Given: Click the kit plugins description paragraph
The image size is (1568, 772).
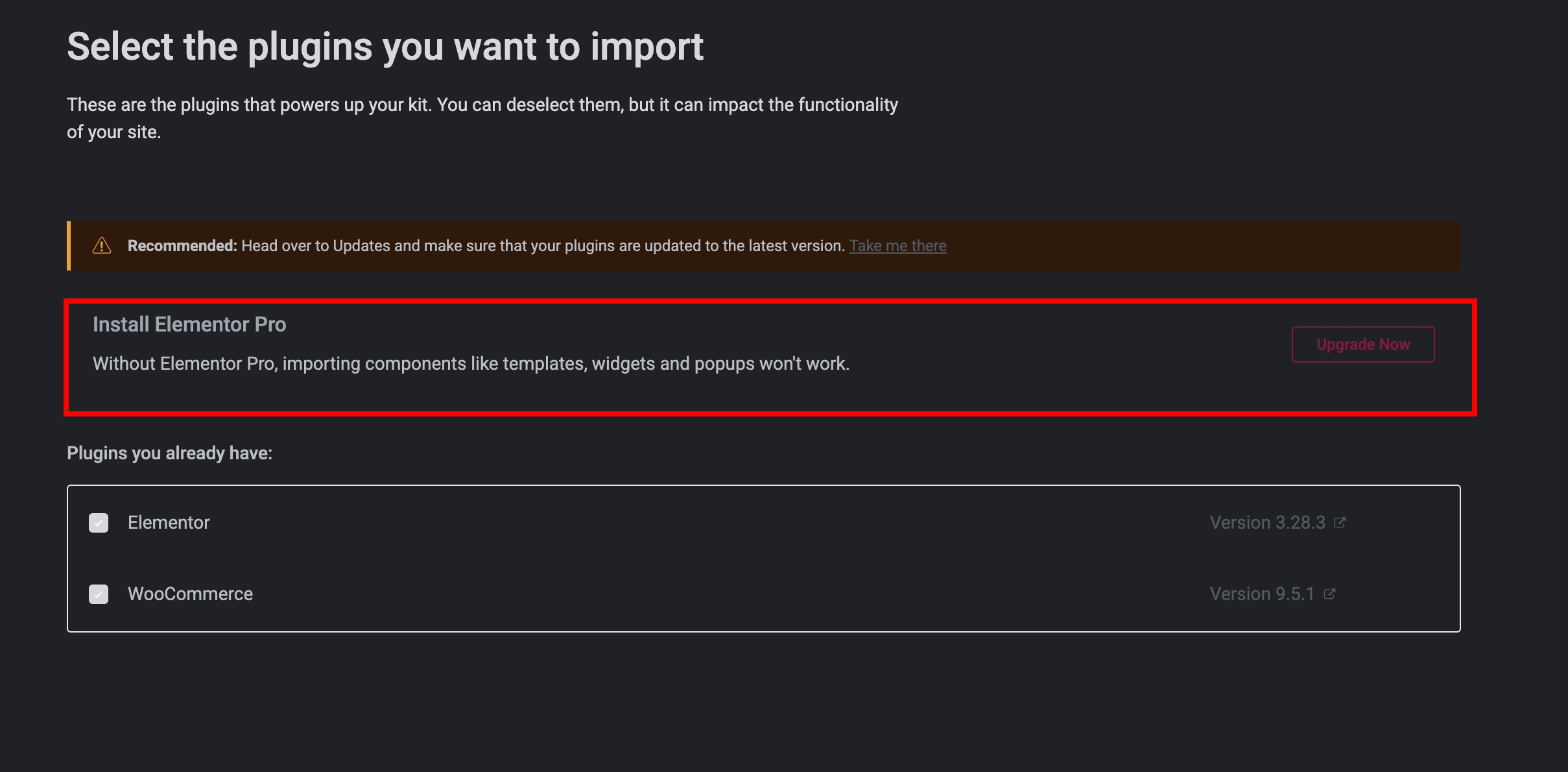Looking at the screenshot, I should tap(482, 118).
